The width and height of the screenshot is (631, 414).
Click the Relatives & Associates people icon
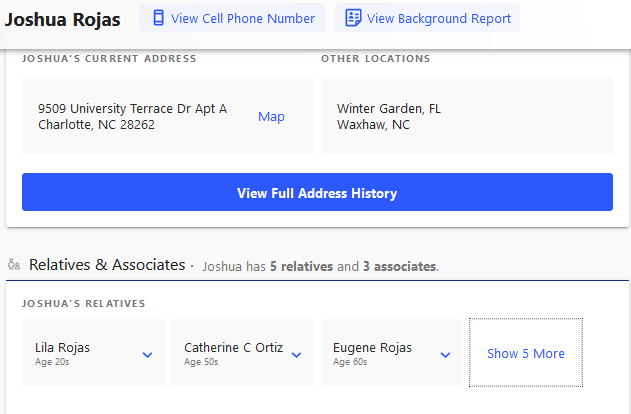pyautogui.click(x=14, y=264)
